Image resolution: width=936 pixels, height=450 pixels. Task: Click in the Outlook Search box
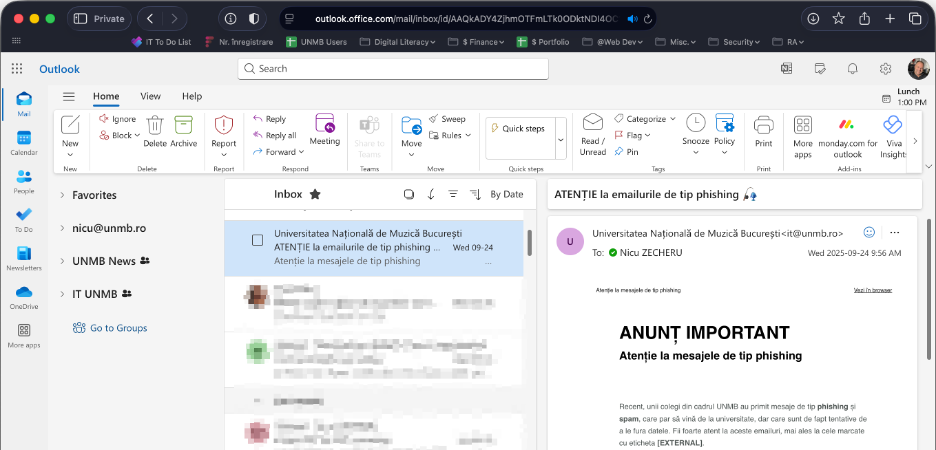tap(393, 69)
